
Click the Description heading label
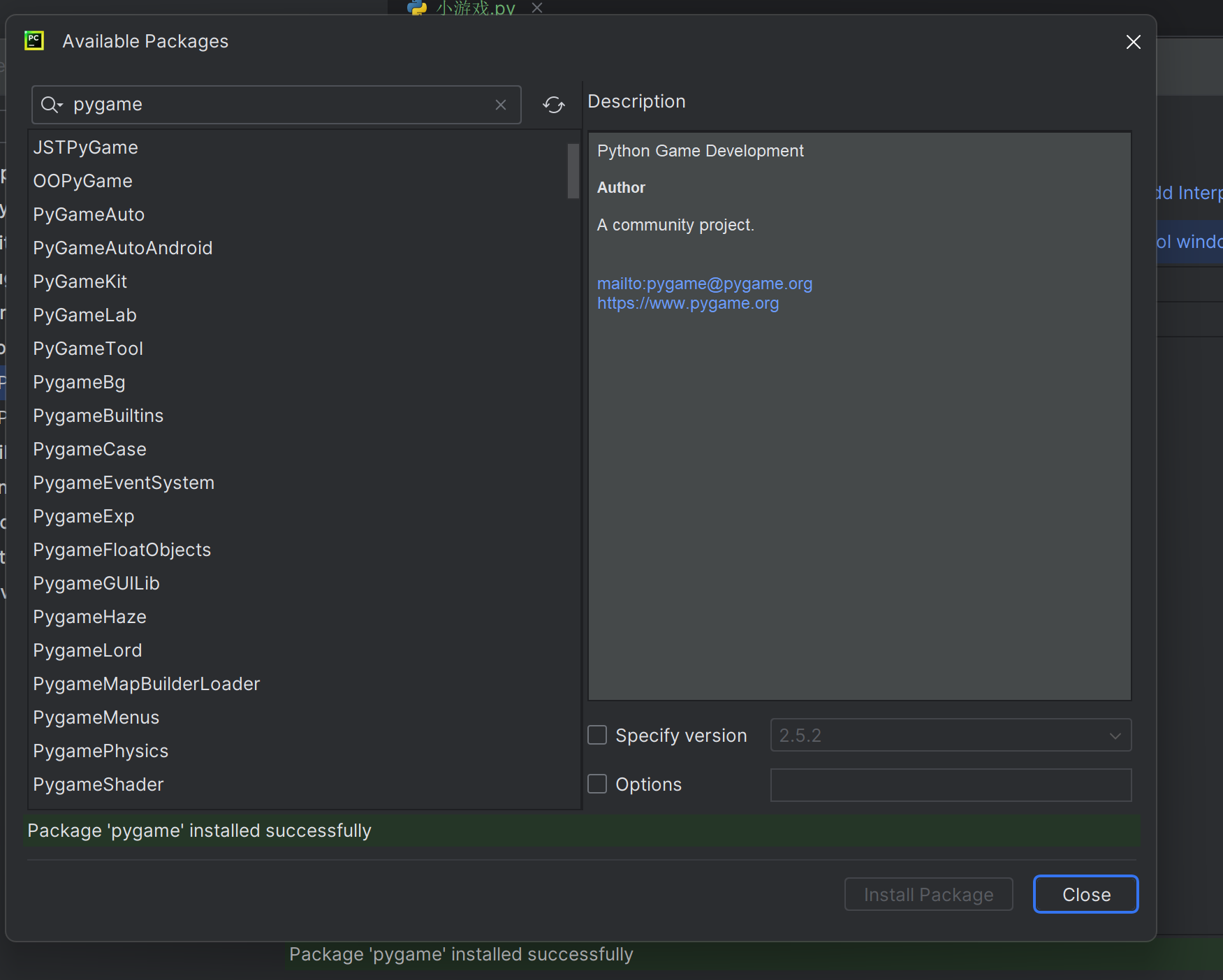[x=636, y=101]
